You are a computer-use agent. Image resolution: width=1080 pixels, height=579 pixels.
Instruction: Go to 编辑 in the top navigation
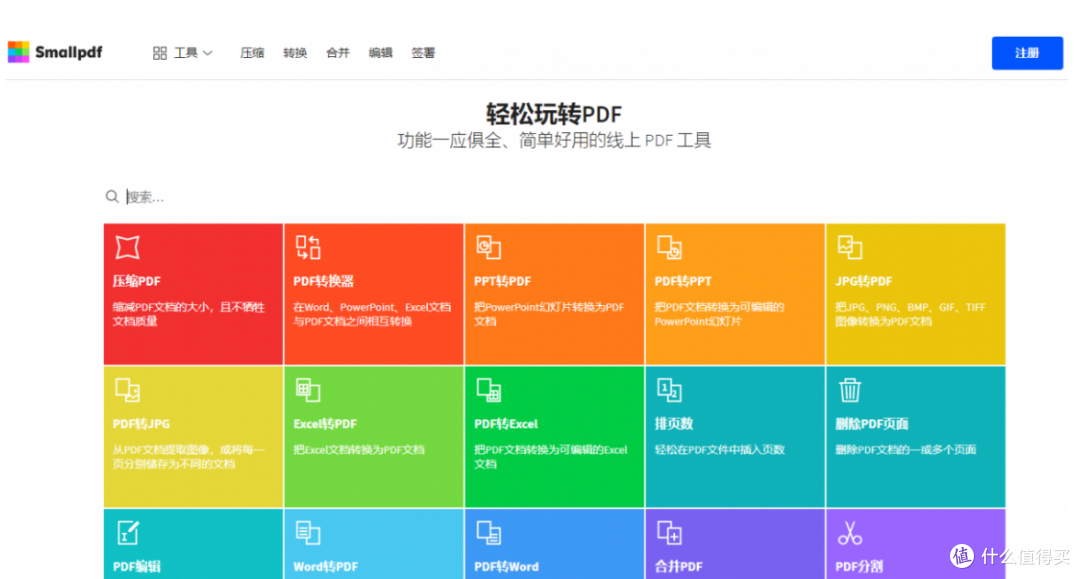(x=380, y=53)
